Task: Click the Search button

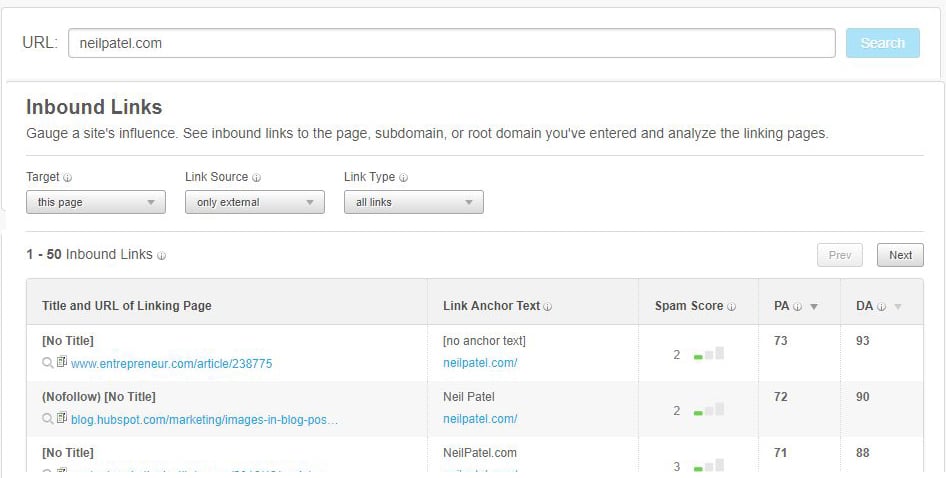Action: 883,43
